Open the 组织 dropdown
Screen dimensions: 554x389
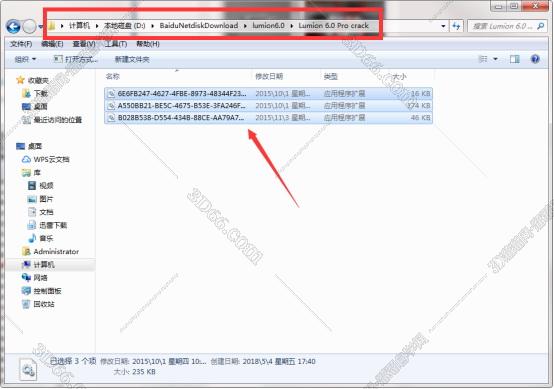[x=25, y=59]
